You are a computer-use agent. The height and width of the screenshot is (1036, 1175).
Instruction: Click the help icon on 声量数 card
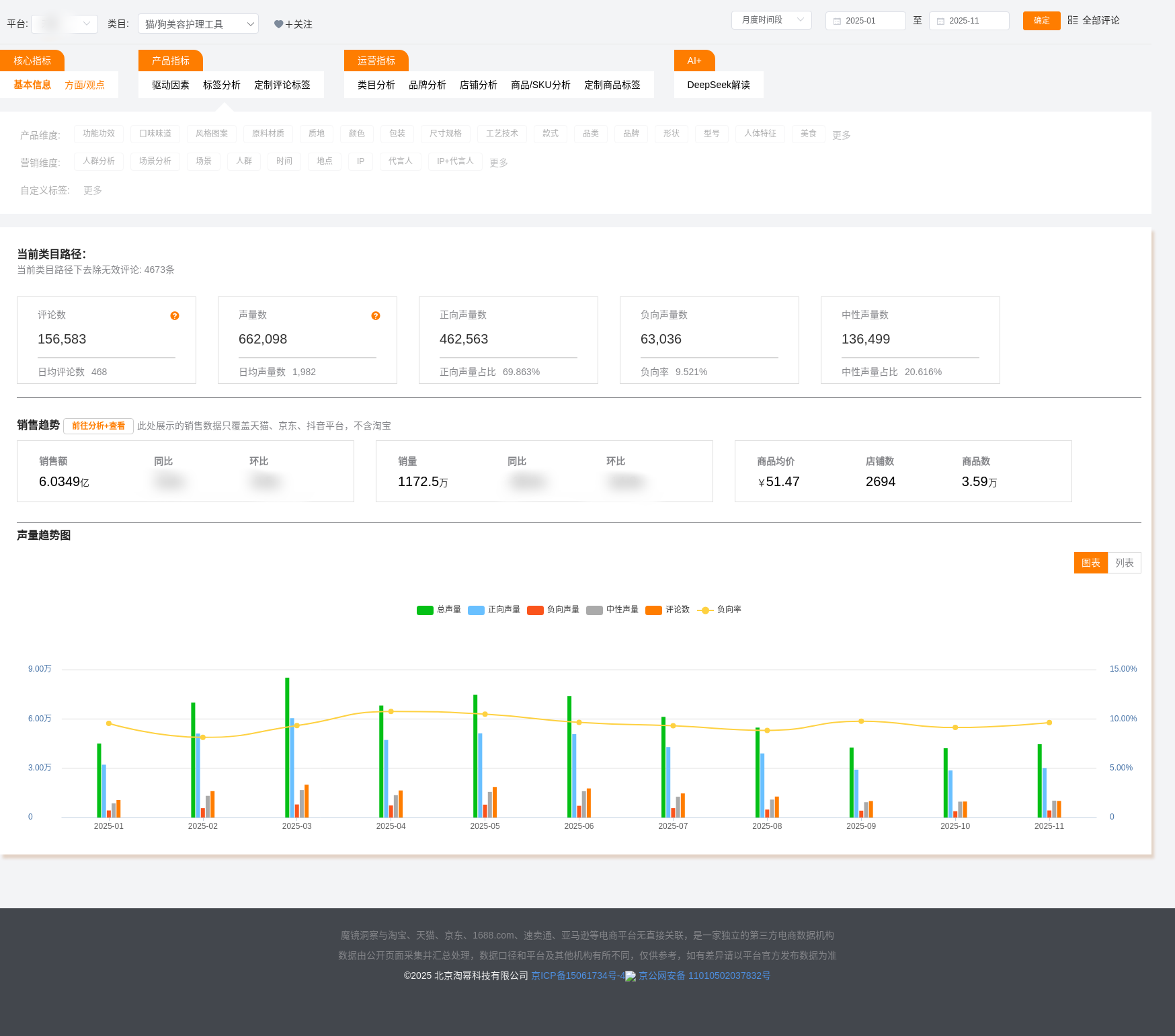pyautogui.click(x=376, y=316)
